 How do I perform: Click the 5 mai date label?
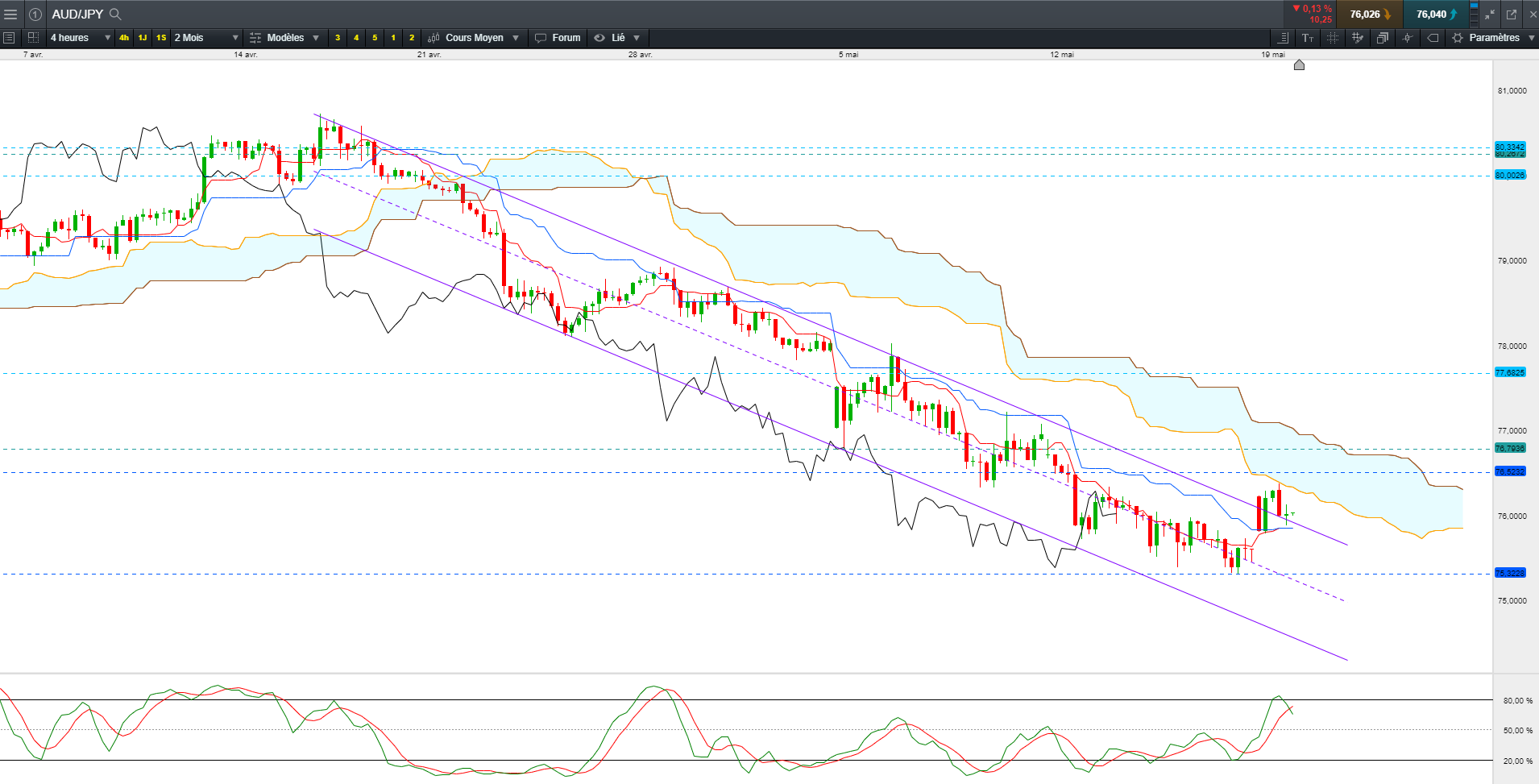pos(848,55)
